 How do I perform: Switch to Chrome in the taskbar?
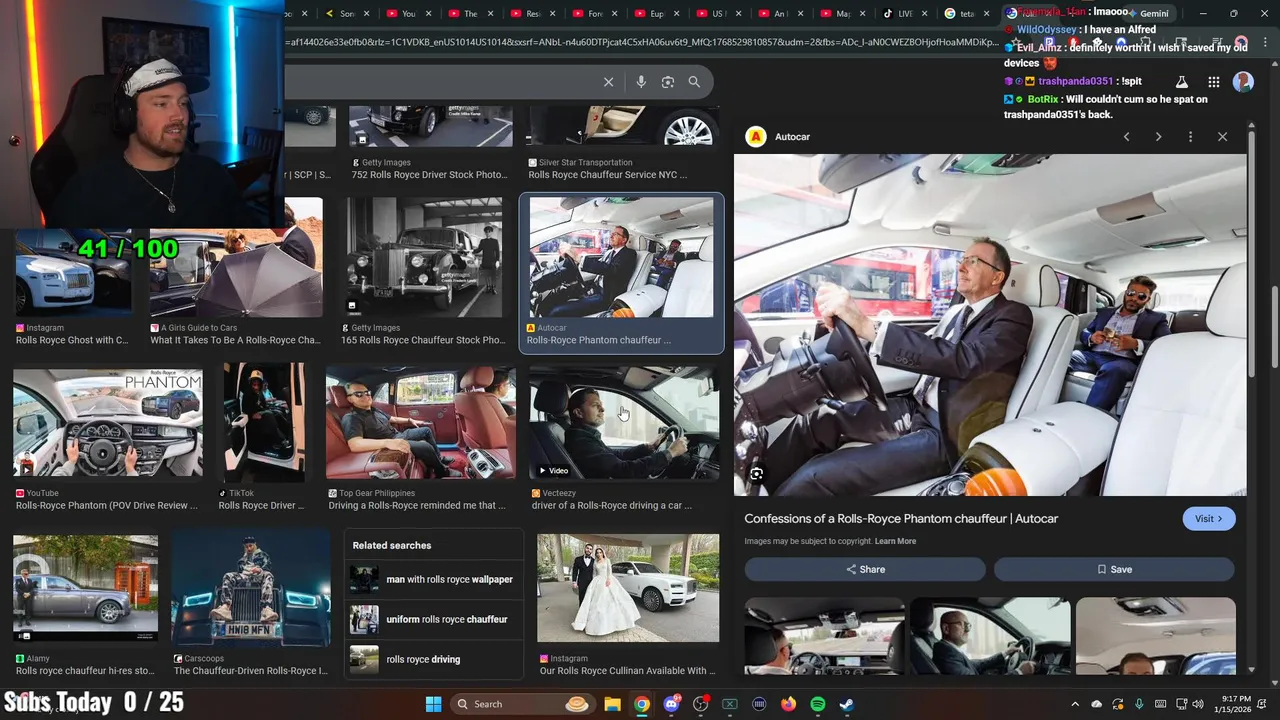[642, 704]
